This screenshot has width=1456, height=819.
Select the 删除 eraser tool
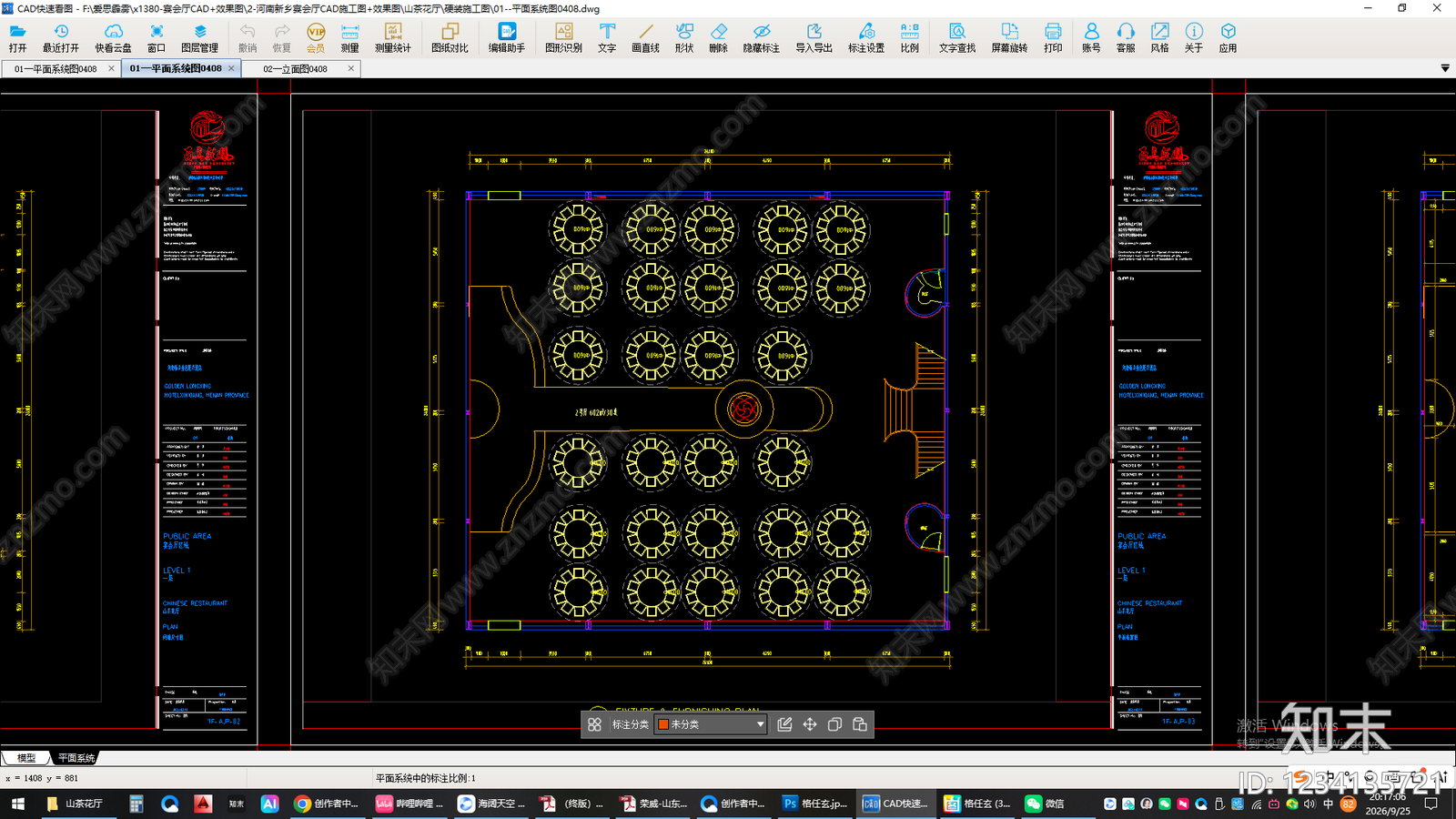pos(719,38)
